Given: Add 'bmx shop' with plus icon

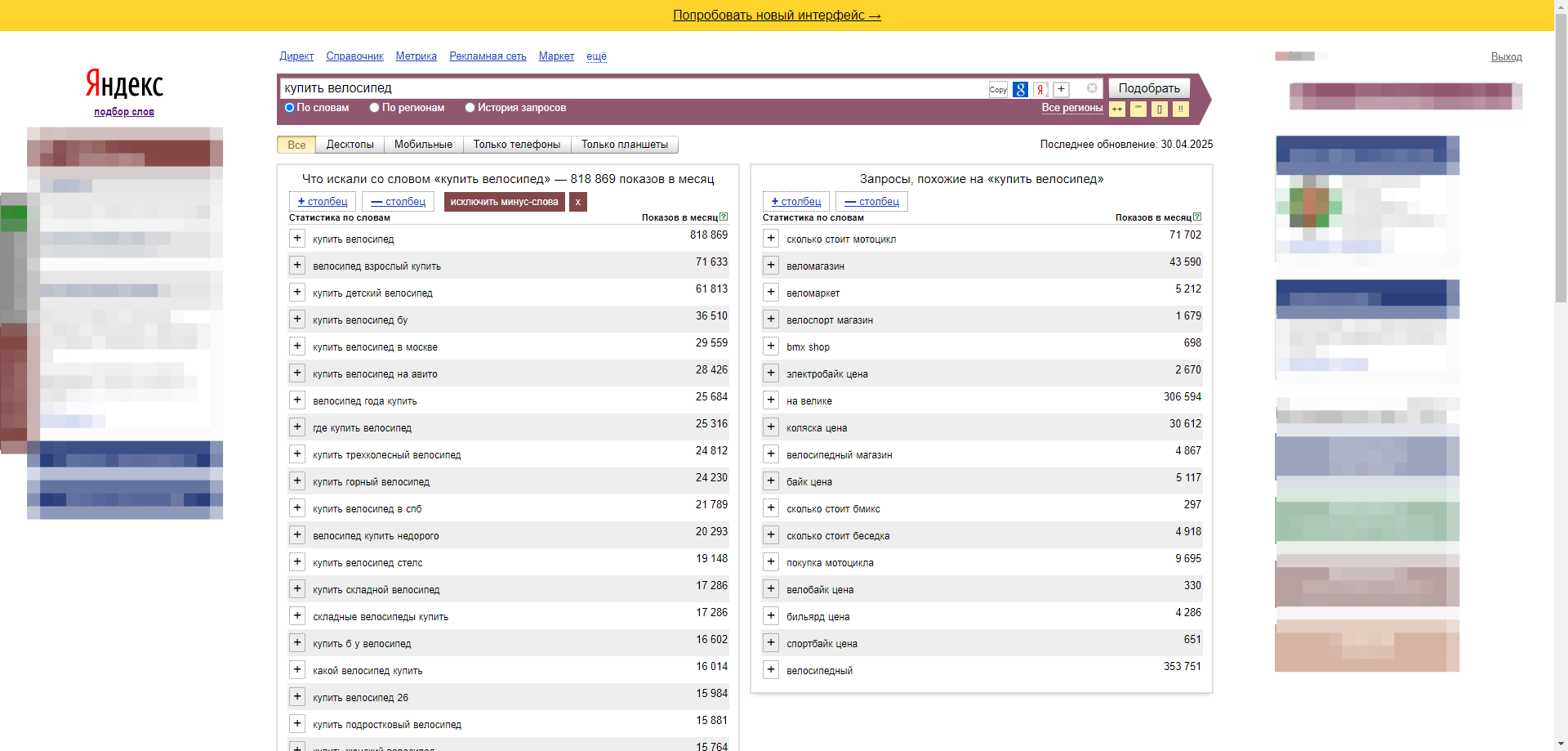Looking at the screenshot, I should coord(771,346).
